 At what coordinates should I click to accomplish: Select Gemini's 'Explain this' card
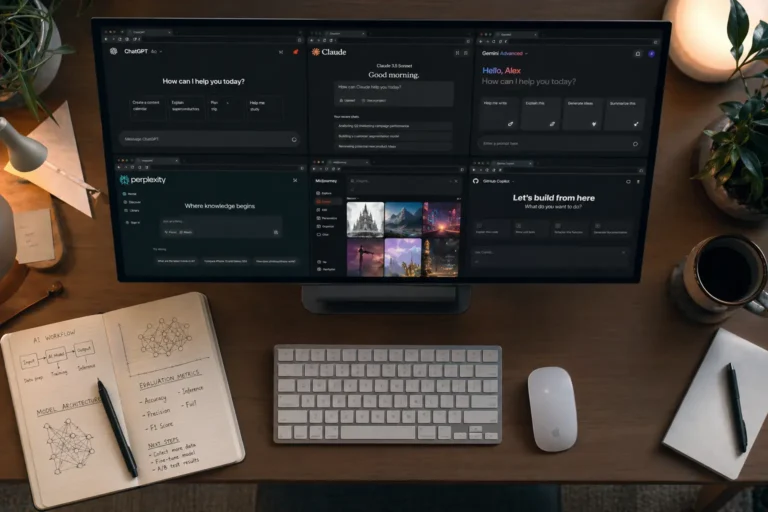(x=541, y=114)
